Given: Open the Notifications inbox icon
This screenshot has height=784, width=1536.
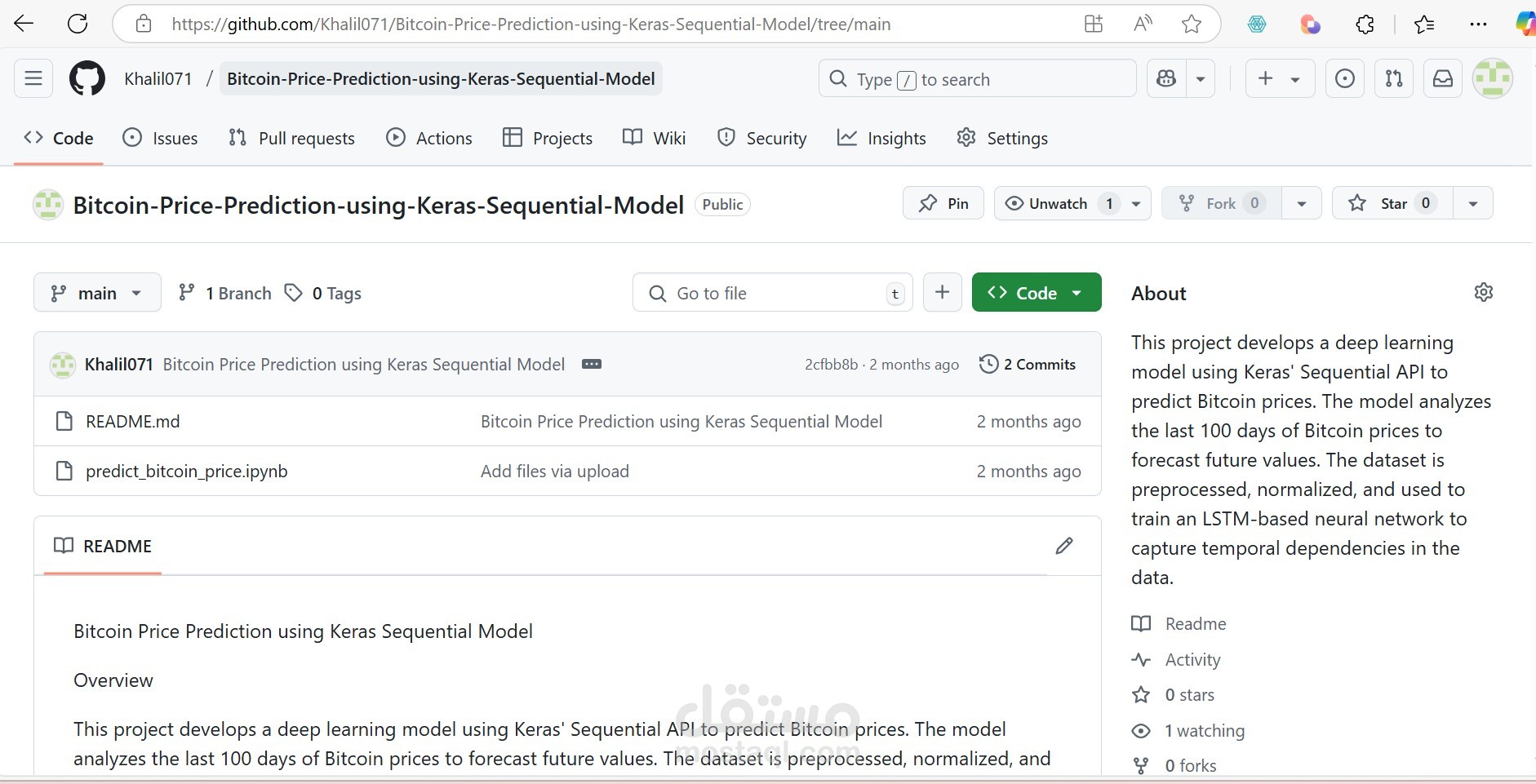Looking at the screenshot, I should tap(1443, 79).
